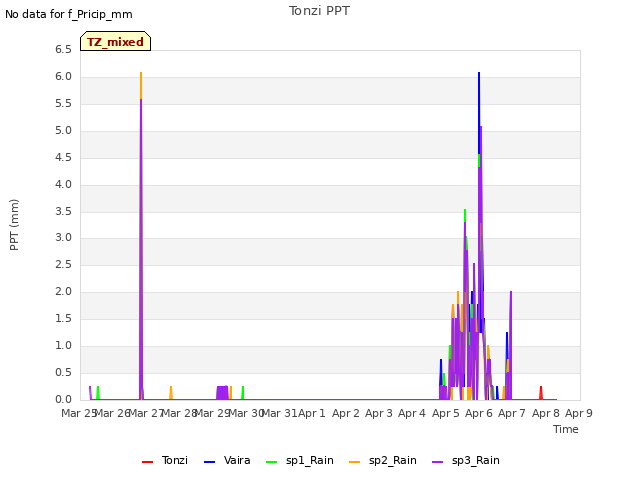This screenshot has width=640, height=480.
Task: Click the 5.0 y-axis tick label
Action: (63, 131)
